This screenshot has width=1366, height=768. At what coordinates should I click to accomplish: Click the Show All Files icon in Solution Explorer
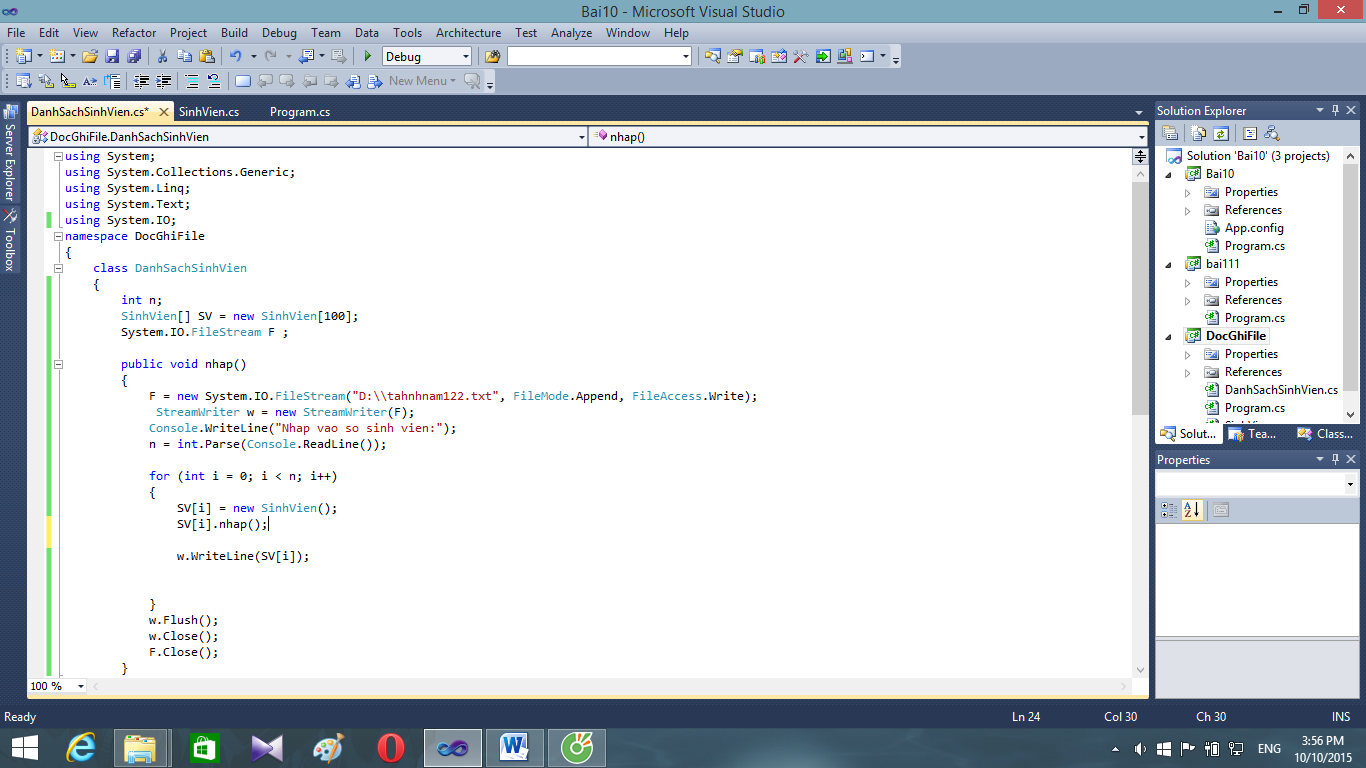1198,133
